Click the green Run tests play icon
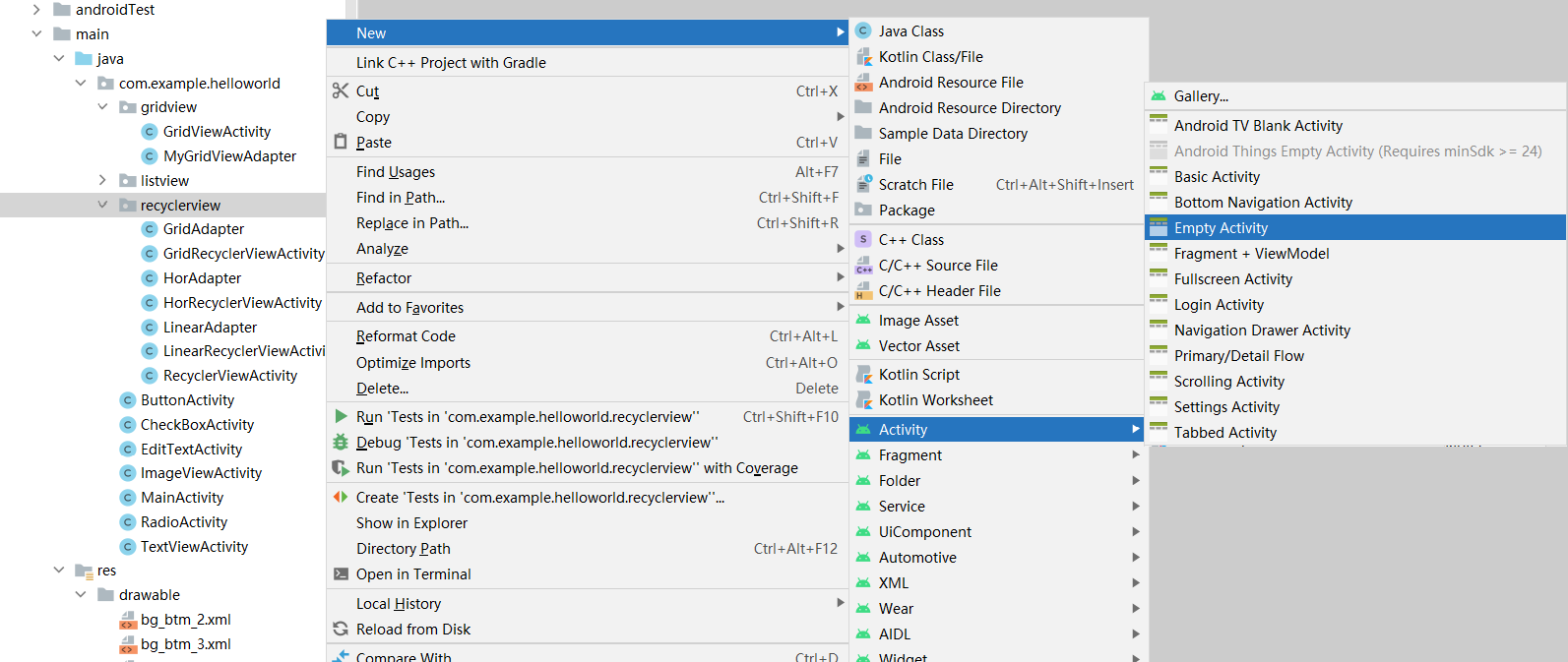Screen dimensions: 1568x662 [x=341, y=416]
